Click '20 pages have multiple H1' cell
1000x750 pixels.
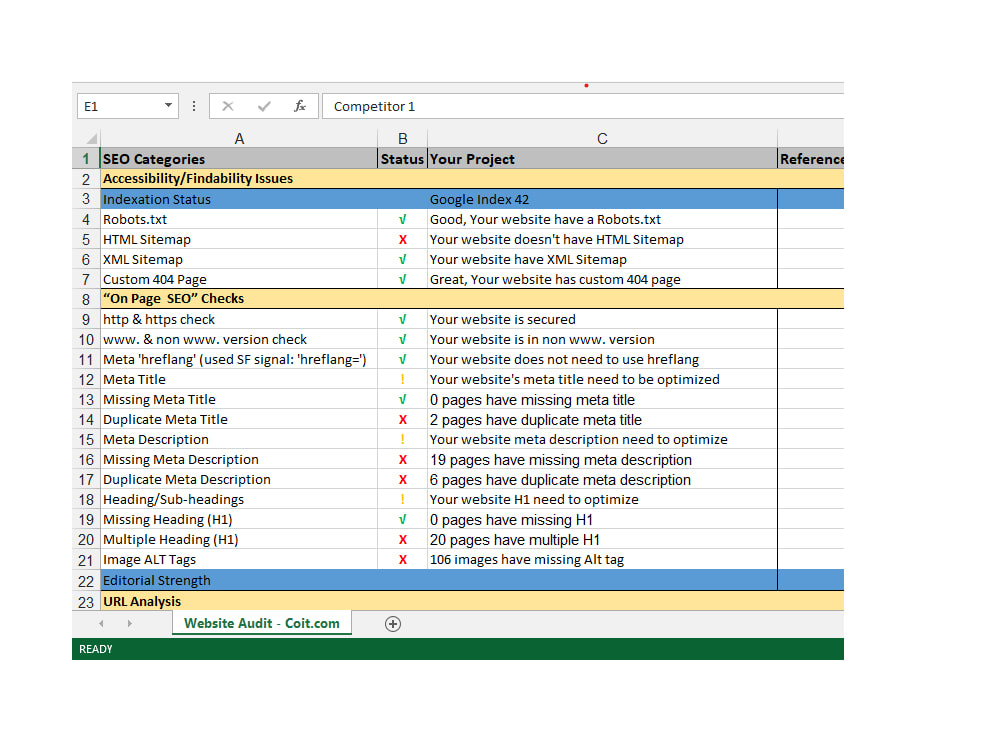point(602,540)
